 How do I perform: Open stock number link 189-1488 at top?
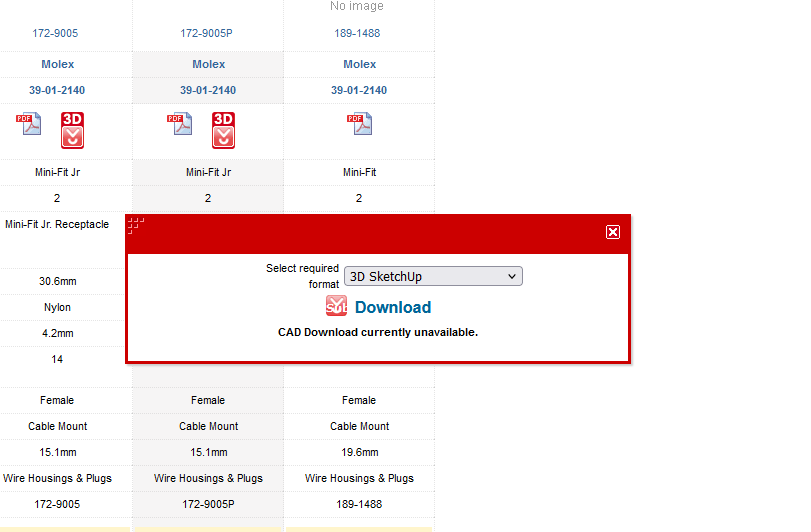pyautogui.click(x=357, y=33)
